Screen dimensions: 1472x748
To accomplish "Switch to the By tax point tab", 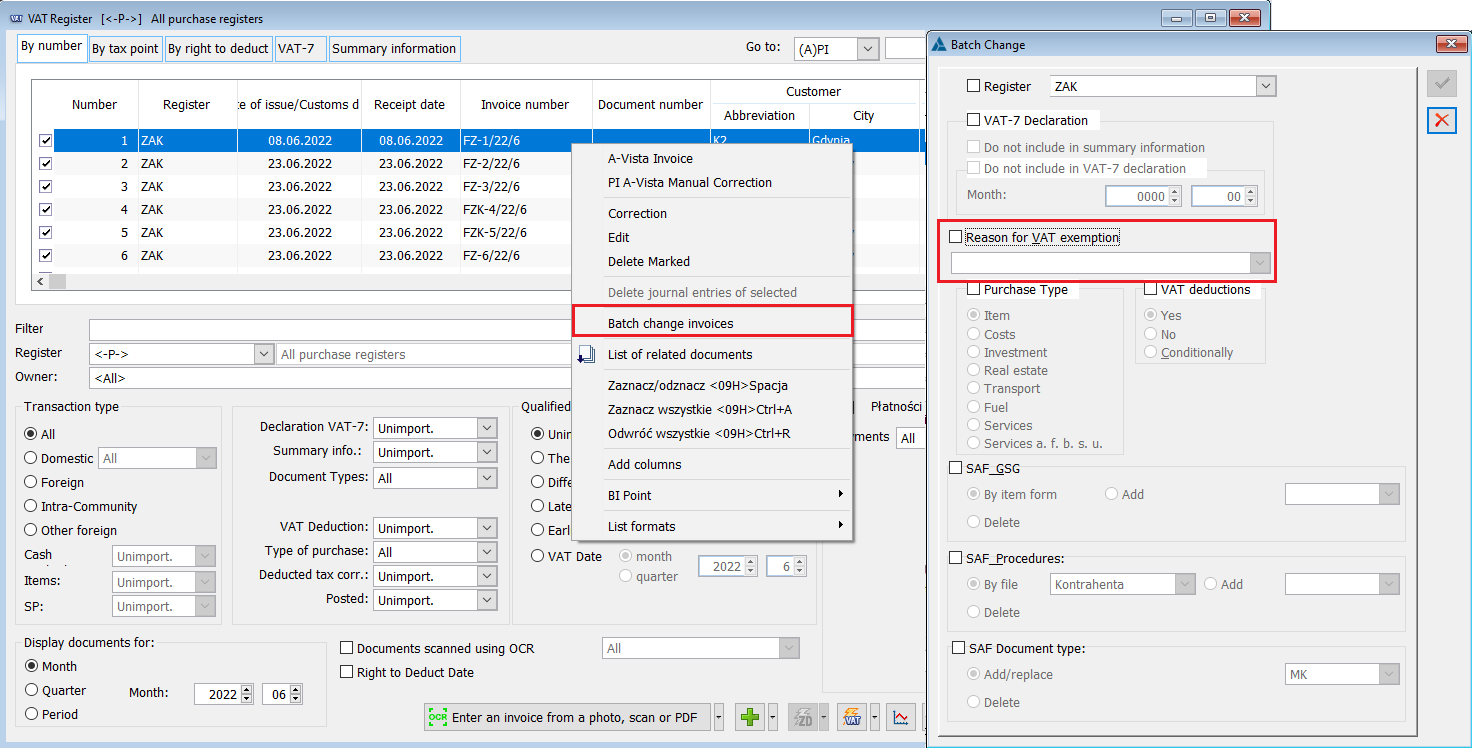I will (125, 48).
